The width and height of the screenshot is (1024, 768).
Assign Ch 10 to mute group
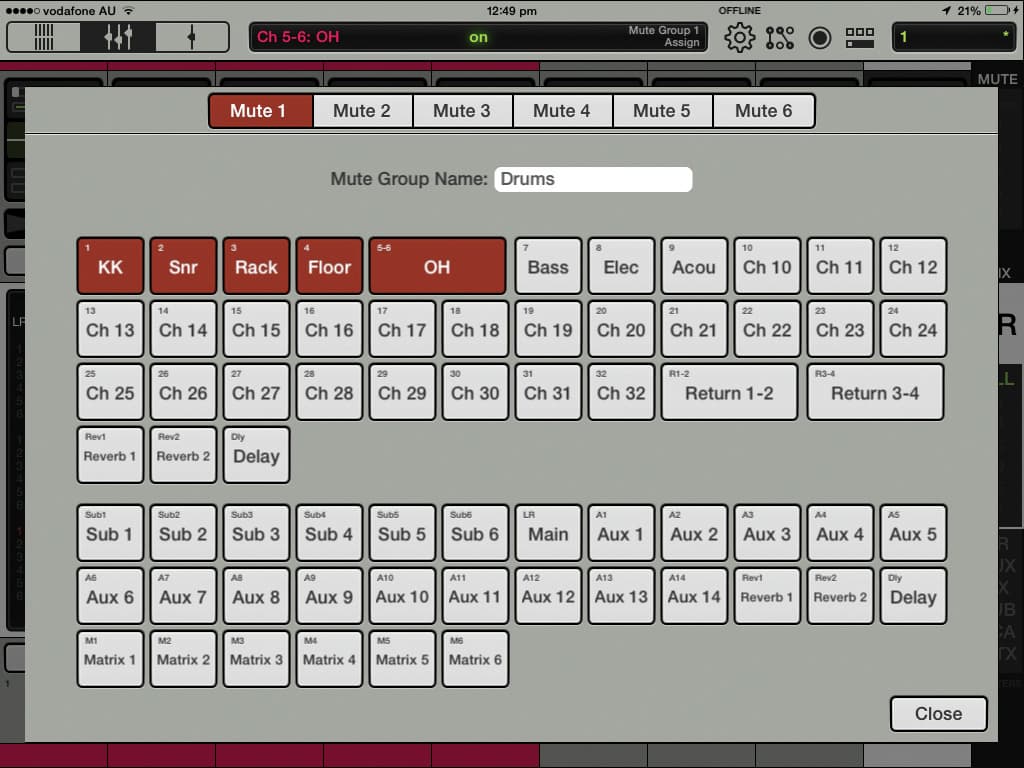(x=767, y=266)
